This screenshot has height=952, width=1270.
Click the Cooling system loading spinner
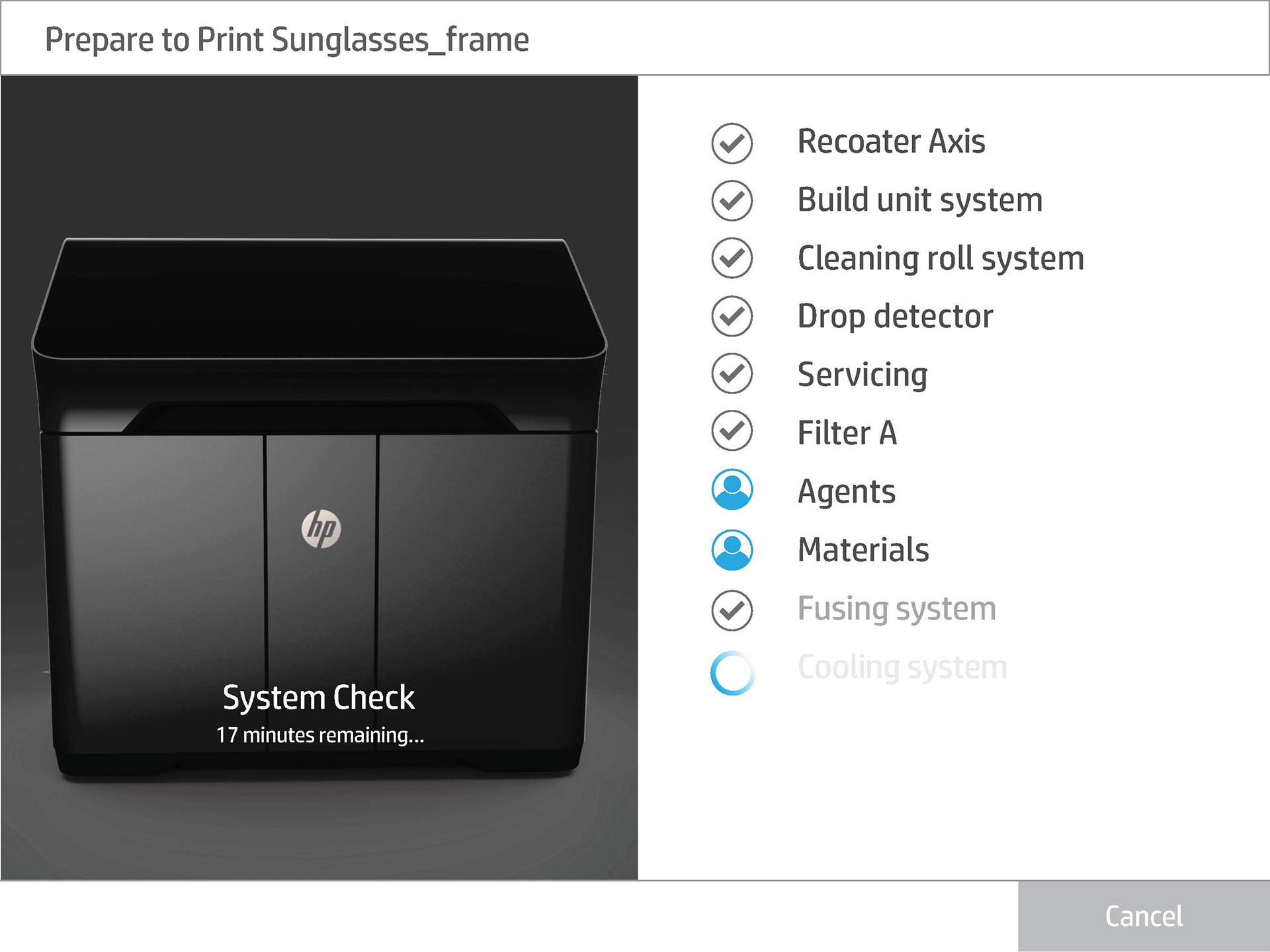(732, 673)
